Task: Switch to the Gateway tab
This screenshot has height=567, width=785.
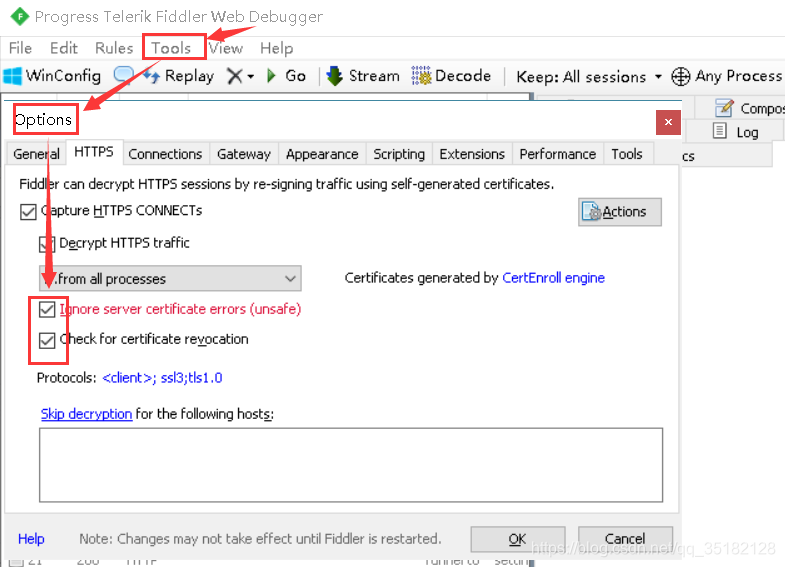Action: [244, 154]
